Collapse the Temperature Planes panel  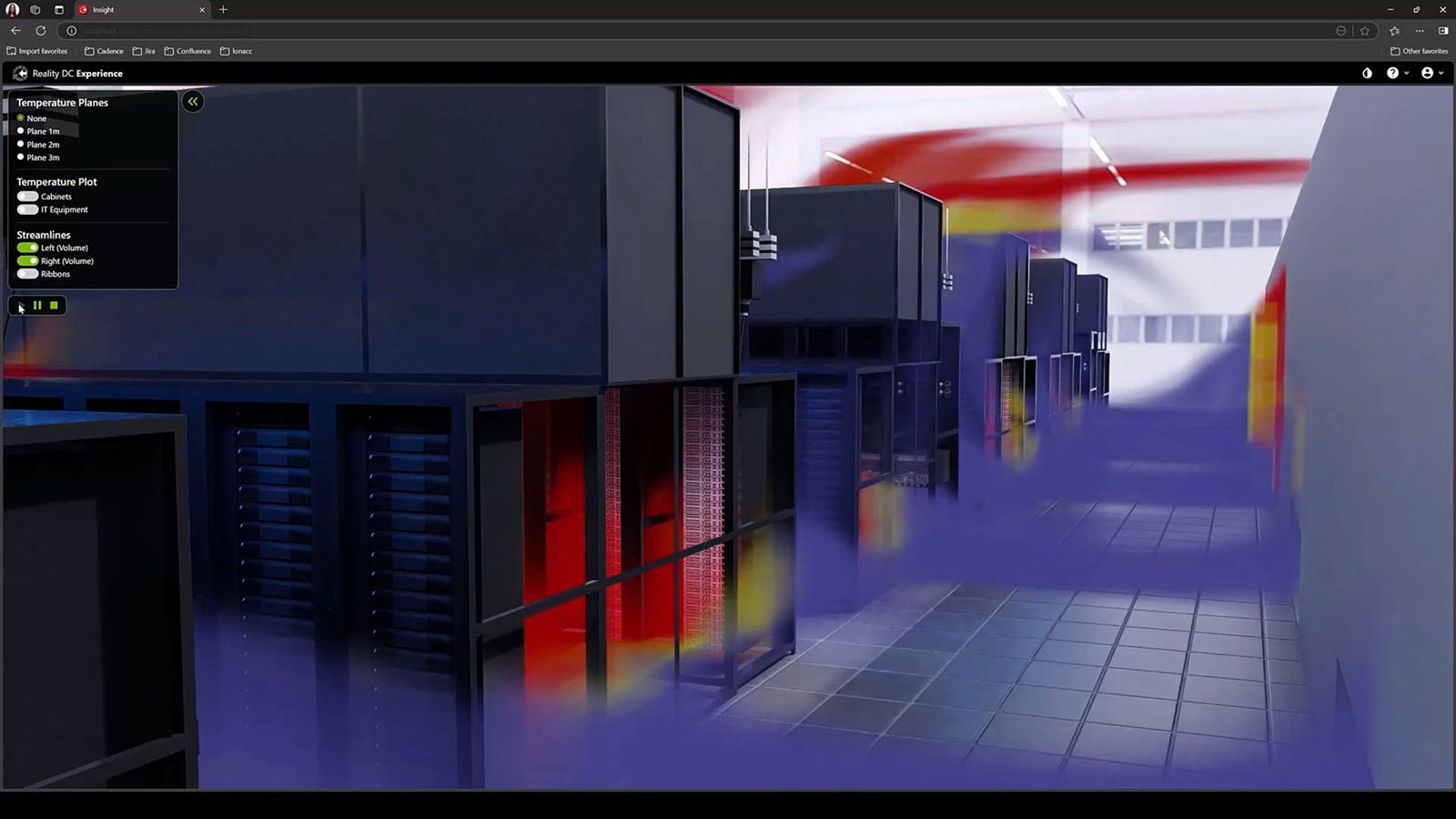pos(192,102)
